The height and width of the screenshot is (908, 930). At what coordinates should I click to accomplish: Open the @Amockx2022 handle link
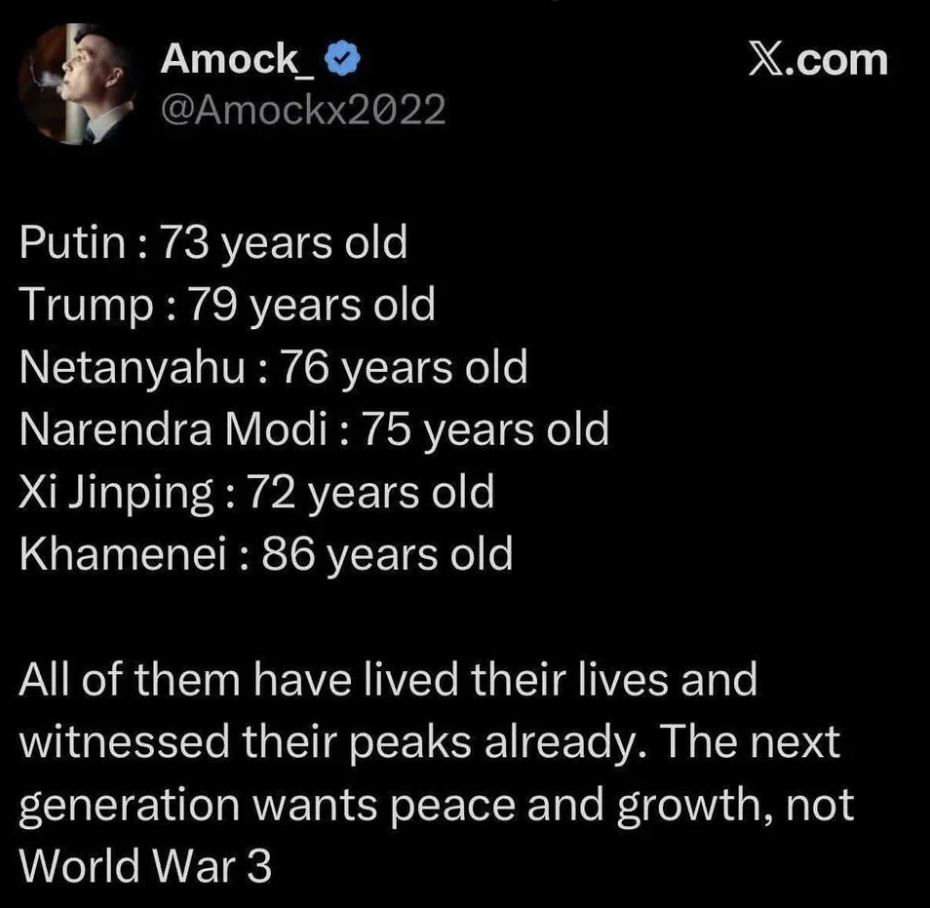click(302, 109)
